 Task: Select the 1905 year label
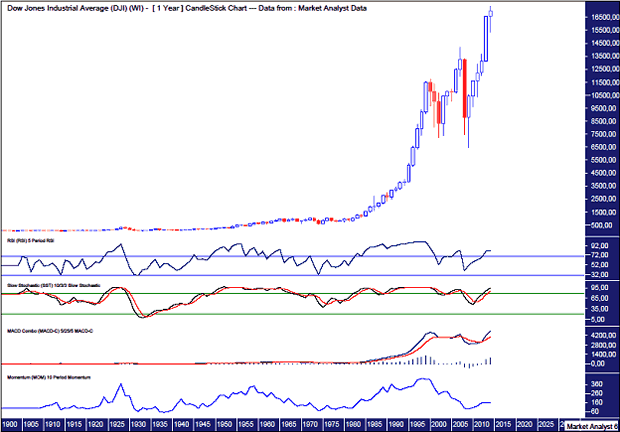click(x=31, y=424)
